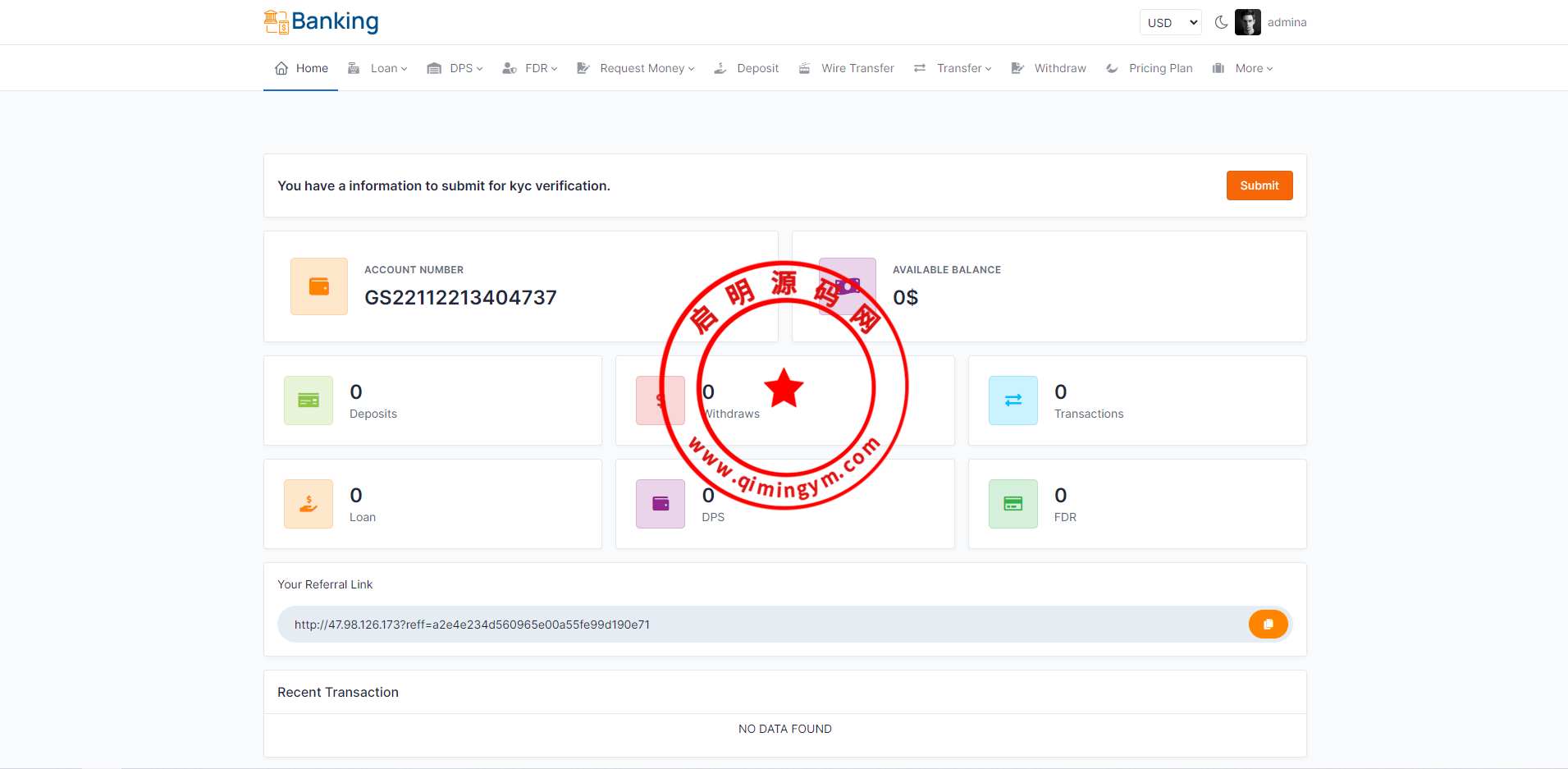The width and height of the screenshot is (1568, 769).
Task: Open the Wire Transfer page
Action: [848, 68]
